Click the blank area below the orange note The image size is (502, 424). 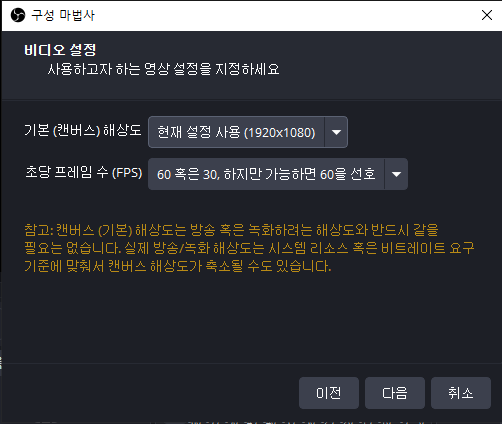click(250, 317)
